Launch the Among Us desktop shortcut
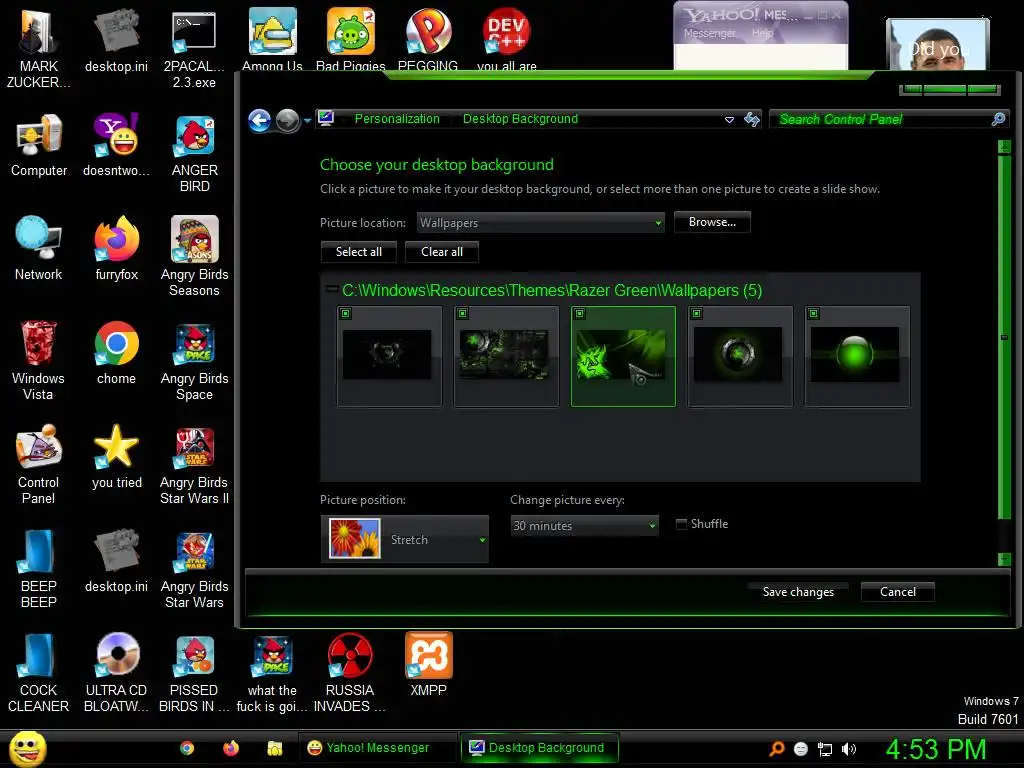The image size is (1024, 768). (x=272, y=39)
